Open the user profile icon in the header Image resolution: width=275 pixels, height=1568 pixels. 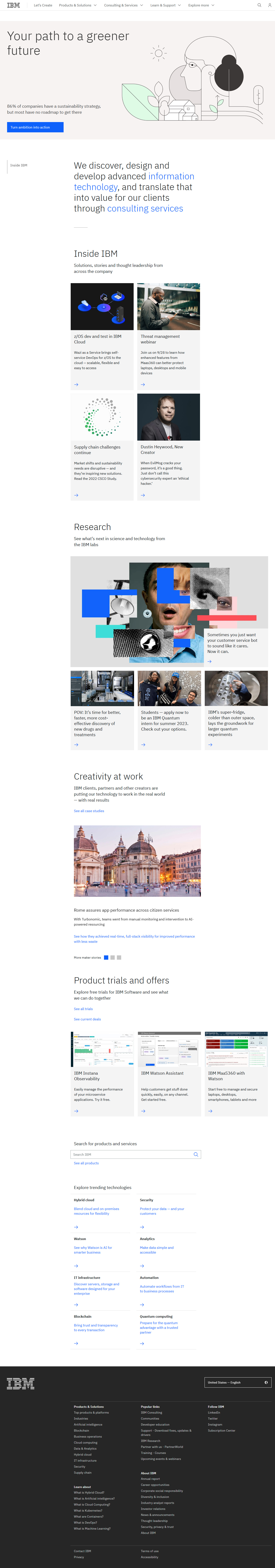click(269, 5)
